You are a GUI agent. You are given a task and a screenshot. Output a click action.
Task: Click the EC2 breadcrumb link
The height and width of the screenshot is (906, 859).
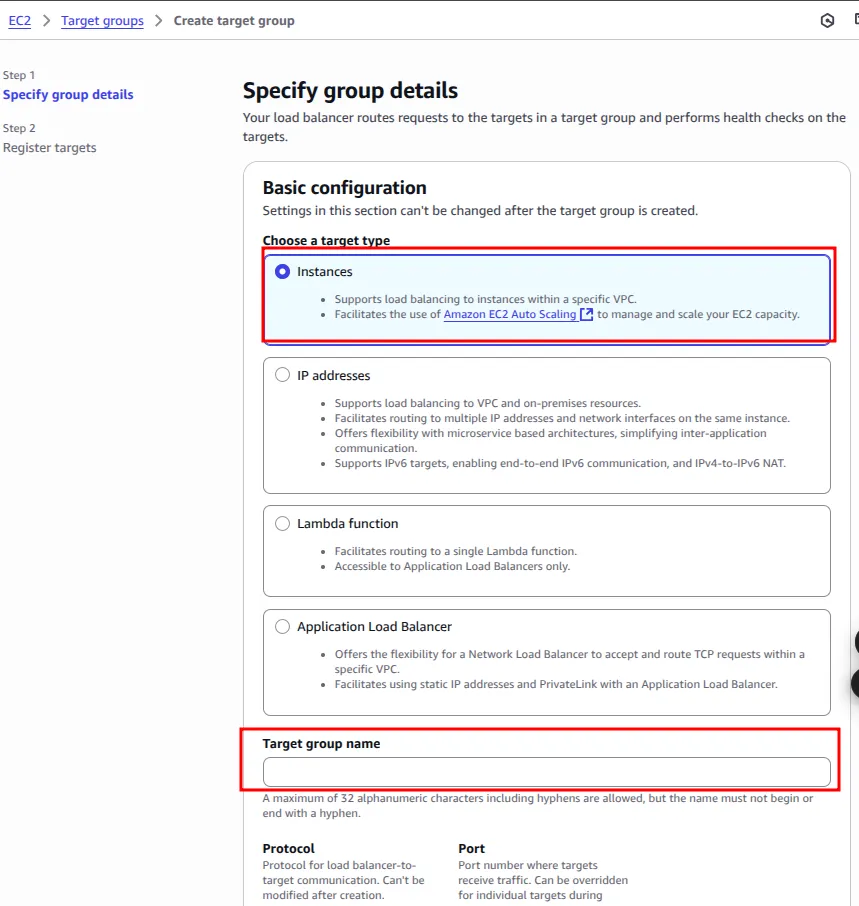[20, 21]
